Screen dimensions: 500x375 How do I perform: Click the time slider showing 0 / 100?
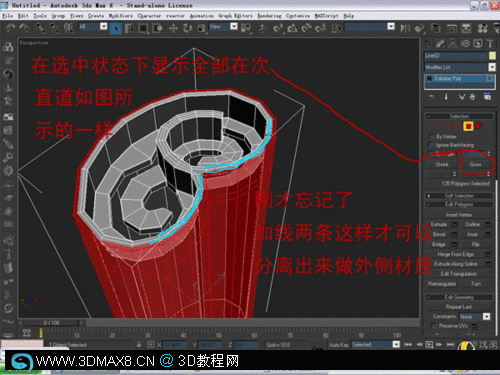(x=52, y=323)
